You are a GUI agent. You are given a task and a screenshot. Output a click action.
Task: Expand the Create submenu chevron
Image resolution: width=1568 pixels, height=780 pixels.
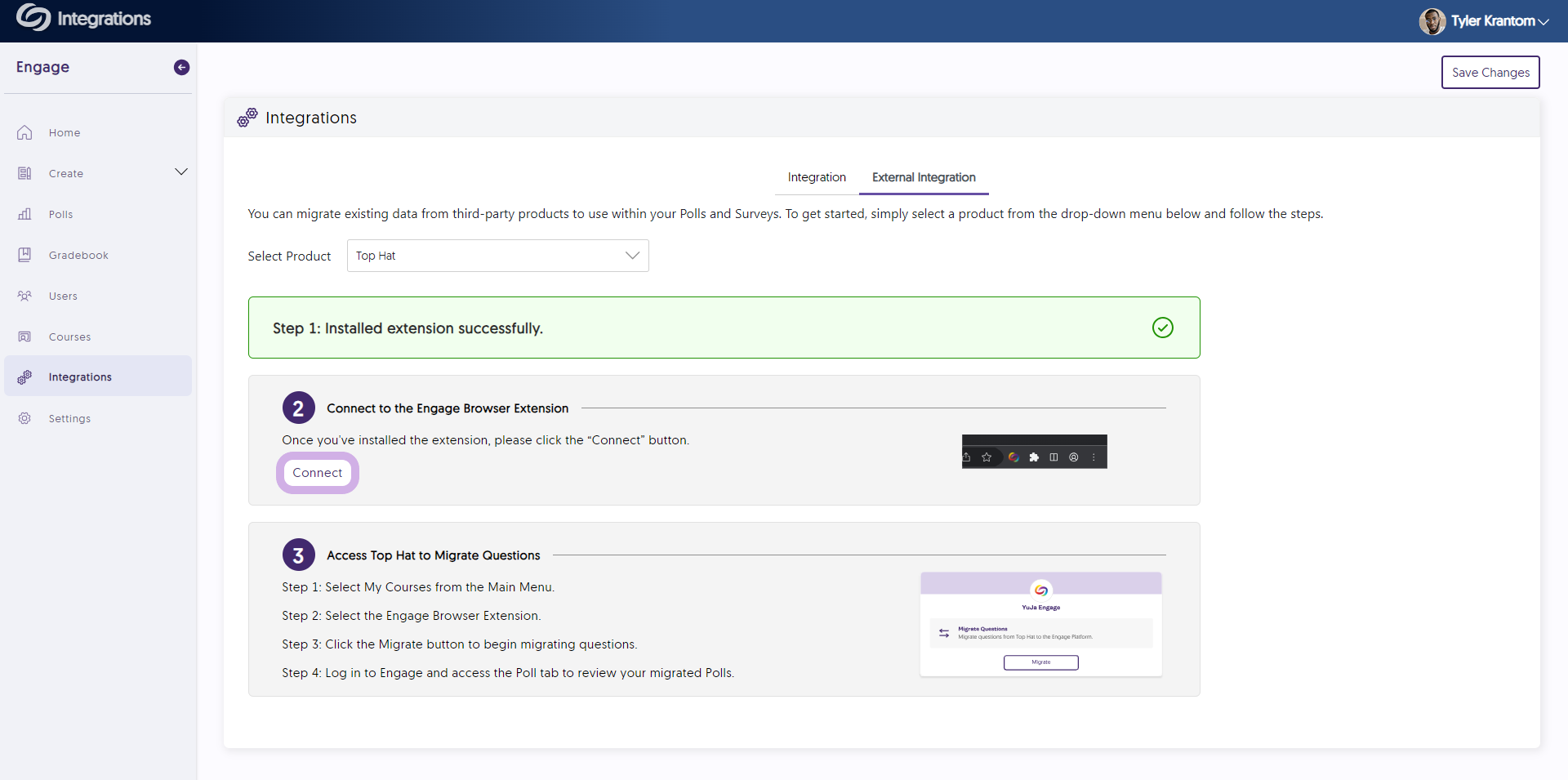181,172
